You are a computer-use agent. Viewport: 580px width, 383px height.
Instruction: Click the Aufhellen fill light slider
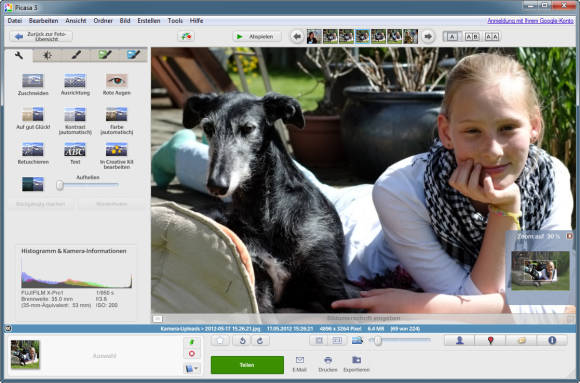click(x=88, y=185)
